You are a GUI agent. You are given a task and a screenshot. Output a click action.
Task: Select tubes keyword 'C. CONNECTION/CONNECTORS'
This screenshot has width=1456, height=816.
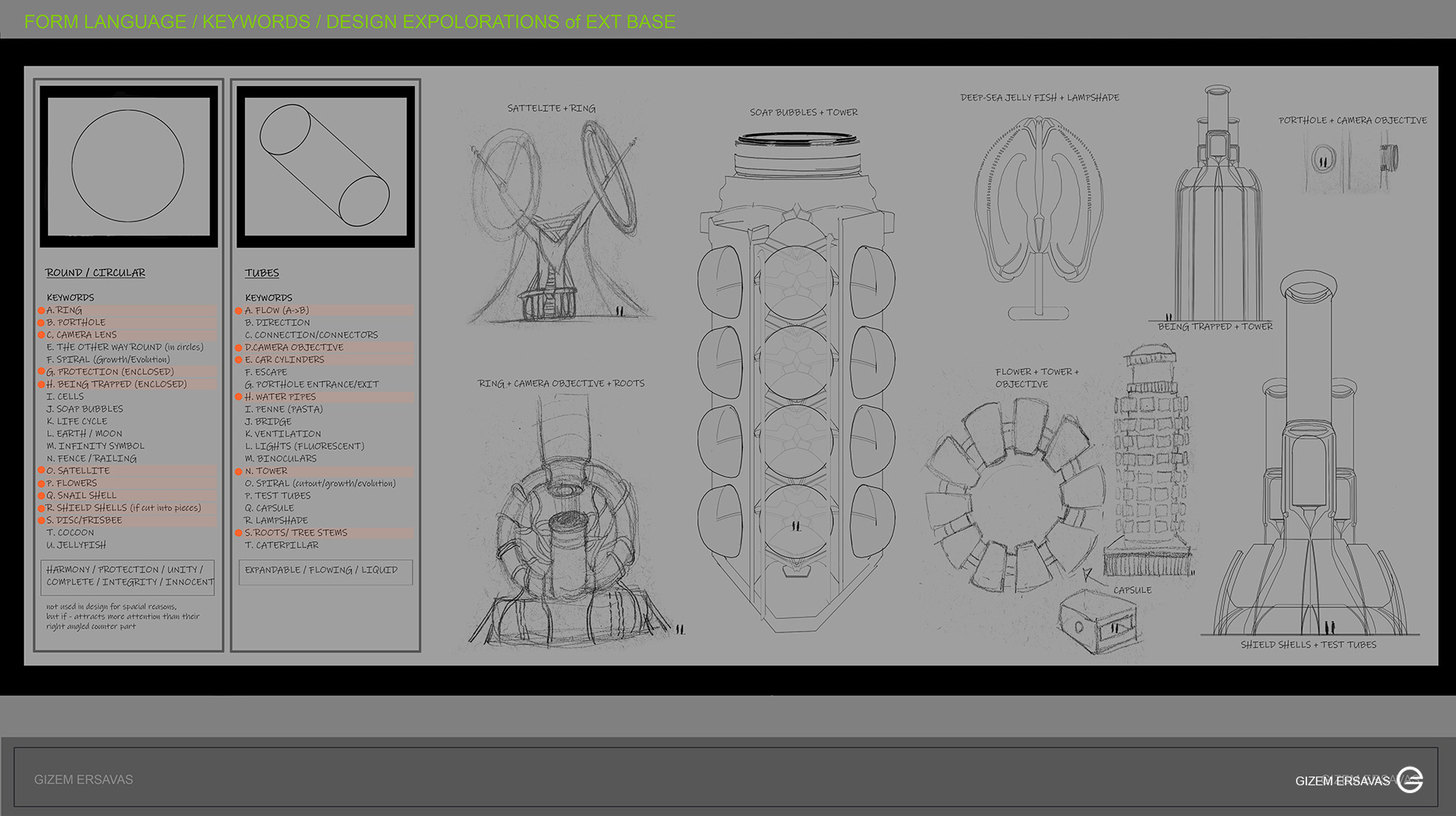(311, 335)
